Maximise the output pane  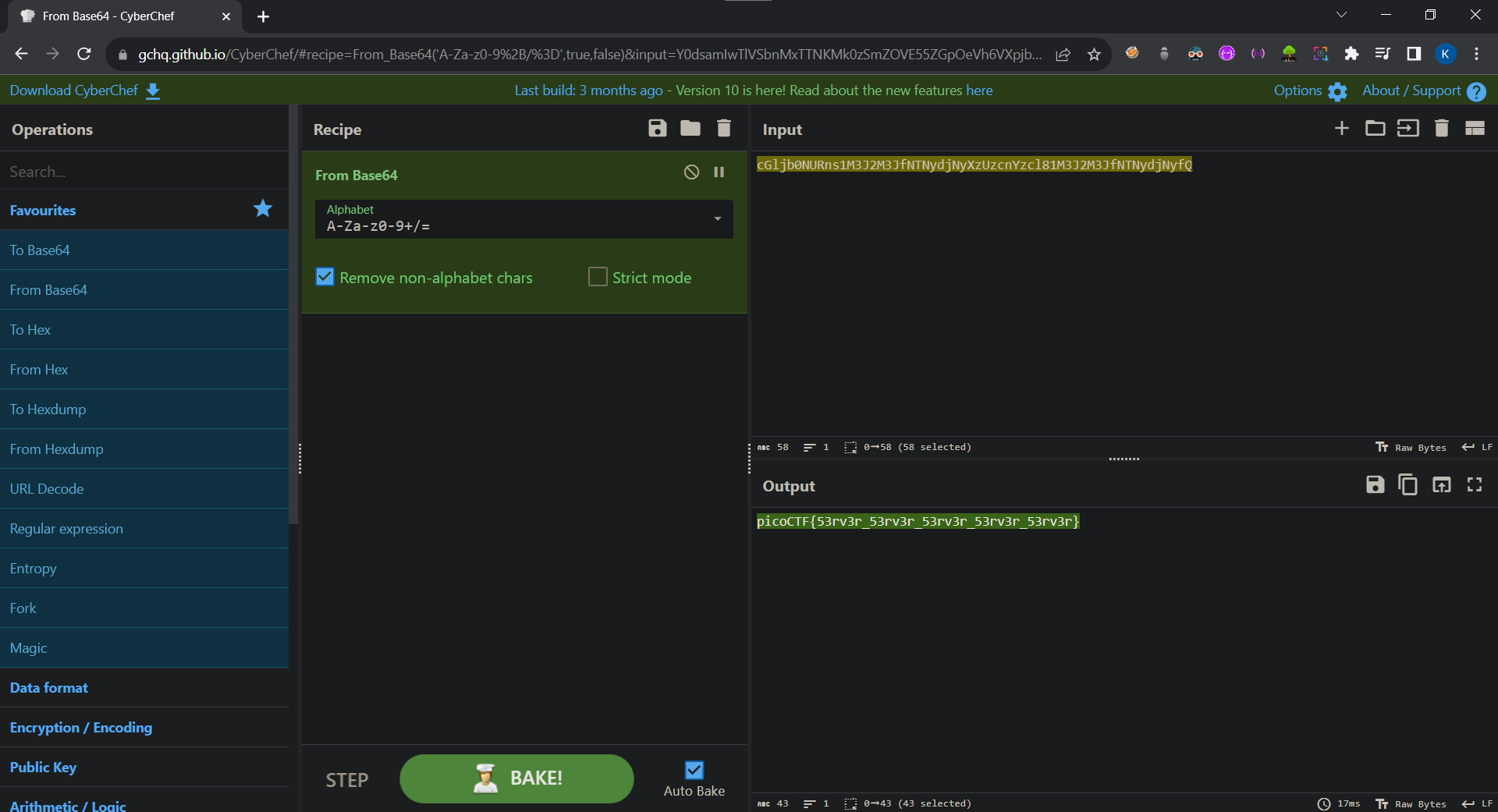(x=1475, y=485)
